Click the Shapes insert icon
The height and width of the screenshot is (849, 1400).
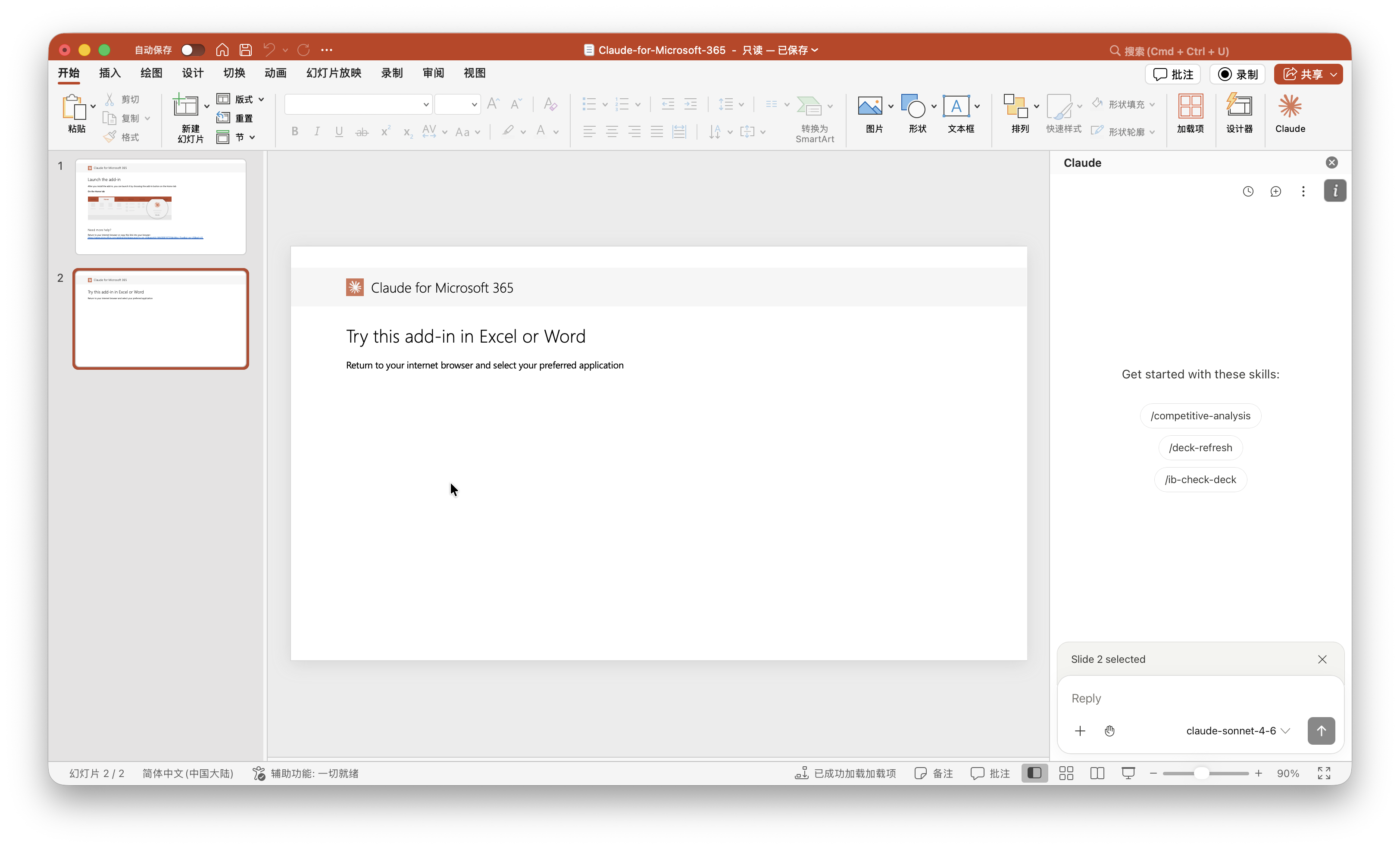tap(913, 106)
